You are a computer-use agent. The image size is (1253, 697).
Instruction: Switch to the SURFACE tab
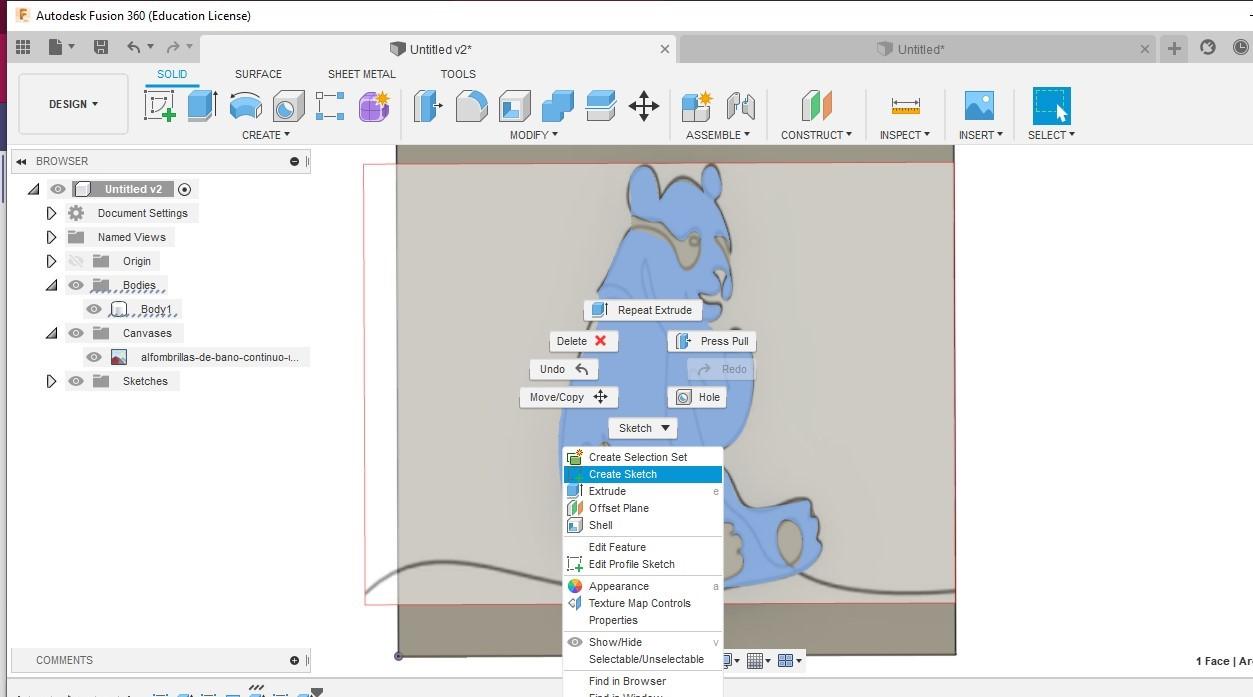tap(258, 74)
